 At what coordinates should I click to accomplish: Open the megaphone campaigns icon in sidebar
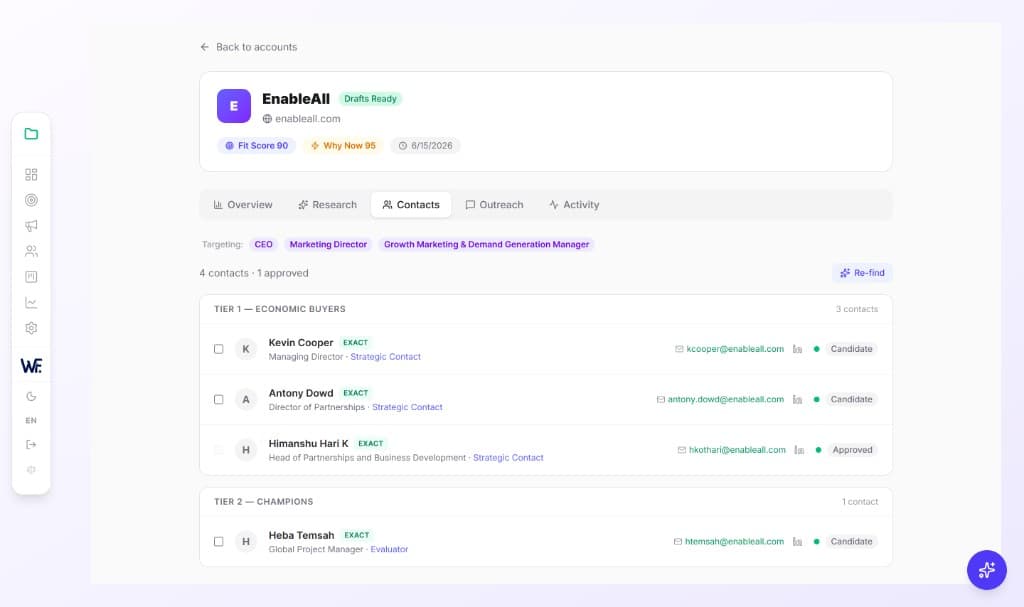click(x=31, y=225)
